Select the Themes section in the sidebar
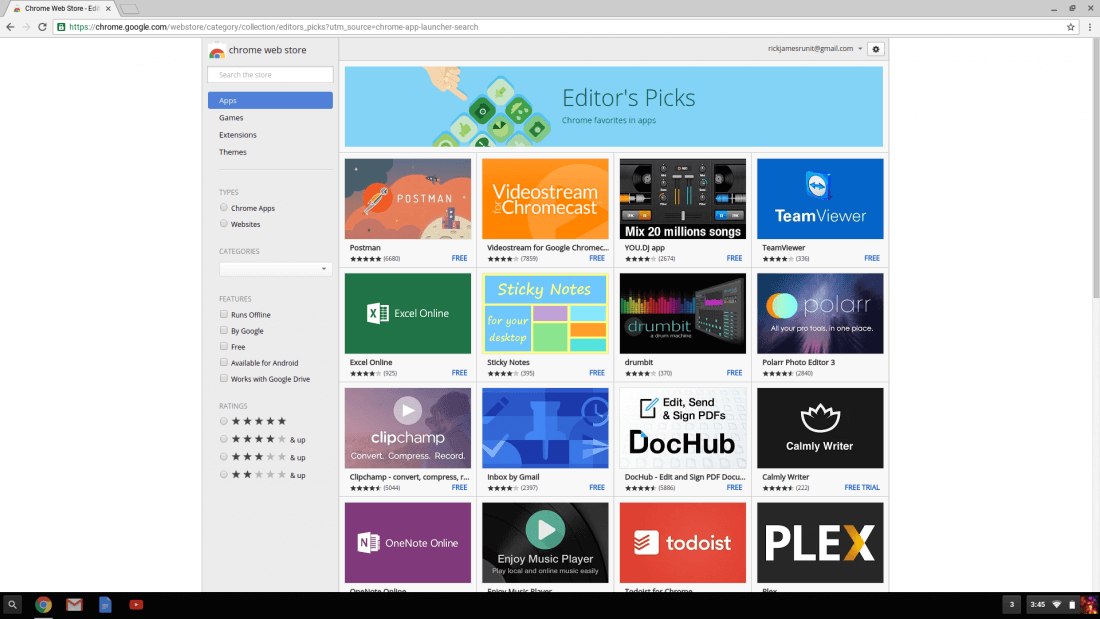This screenshot has height=619, width=1100. (x=233, y=152)
